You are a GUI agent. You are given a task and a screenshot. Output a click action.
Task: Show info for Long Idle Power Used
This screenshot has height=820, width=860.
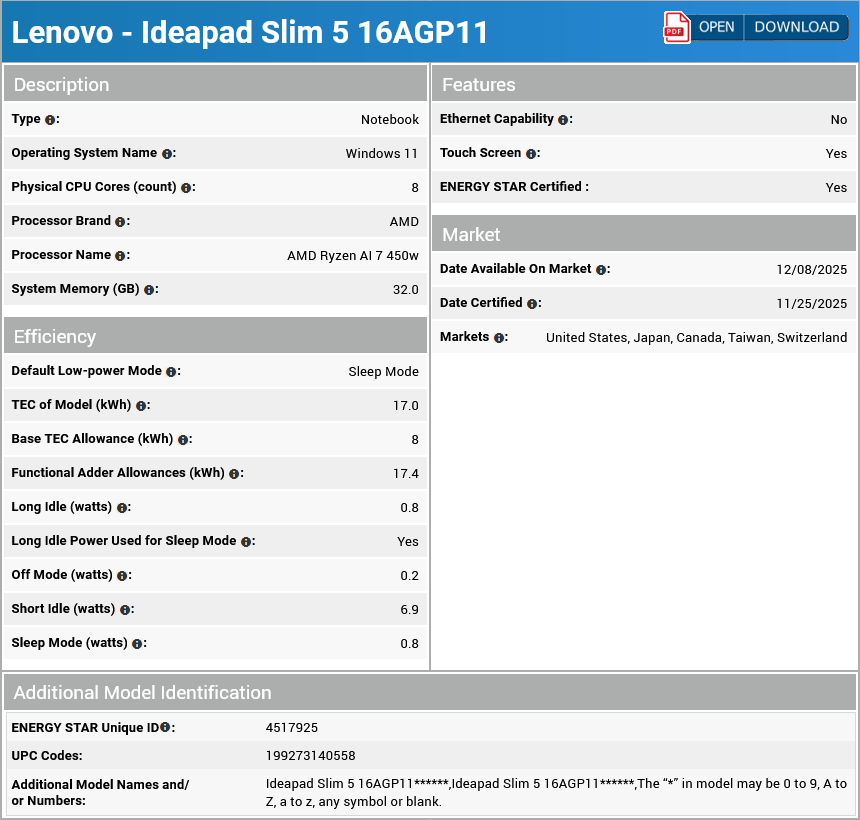(246, 542)
